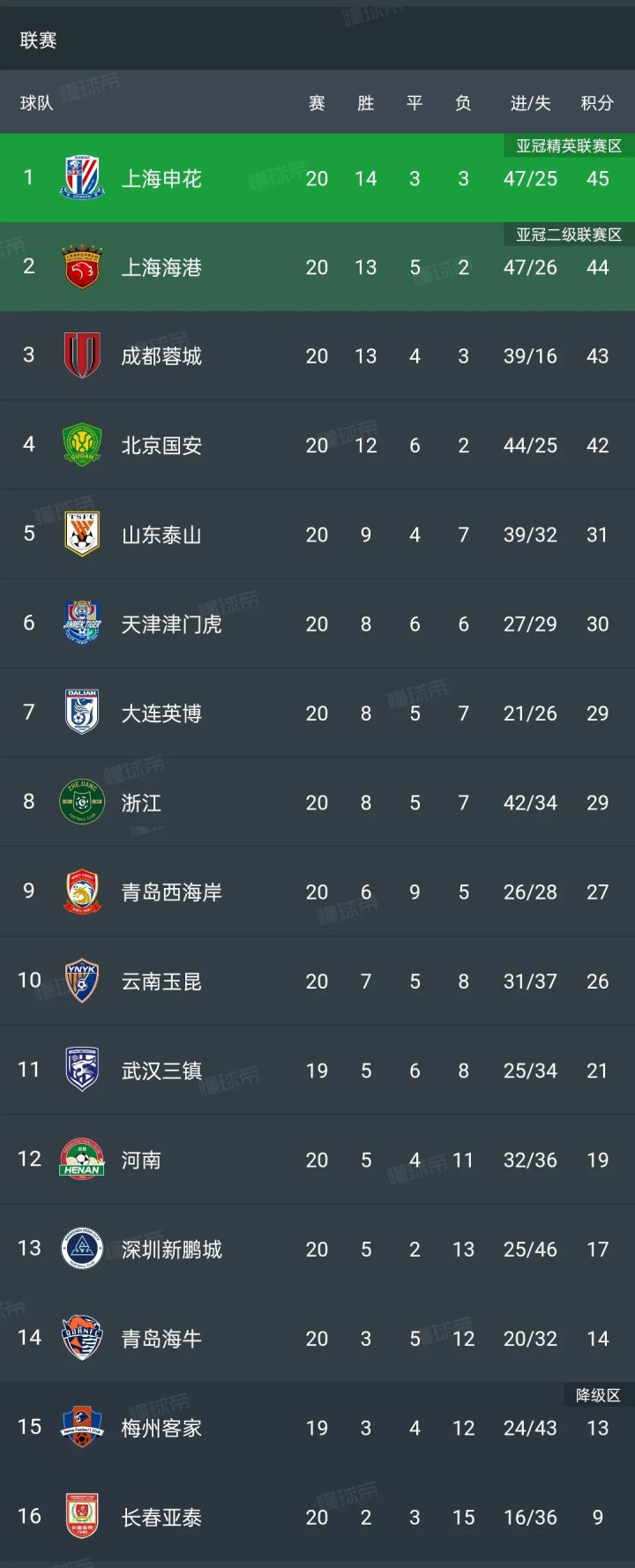Screen dimensions: 635x1568
Task: Tap the 降级区 relegation zone label
Action: 598,1395
